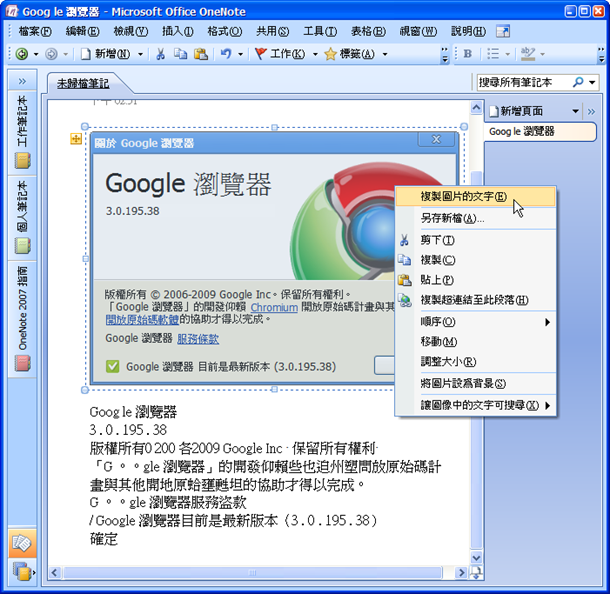Toggle the Bold B formatting icon
Image resolution: width=610 pixels, height=594 pixels.
click(x=468, y=54)
